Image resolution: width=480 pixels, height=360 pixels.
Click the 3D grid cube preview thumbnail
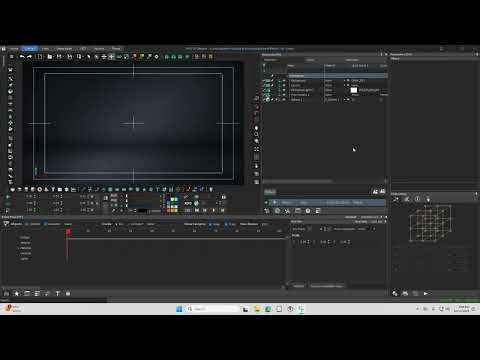[430, 223]
